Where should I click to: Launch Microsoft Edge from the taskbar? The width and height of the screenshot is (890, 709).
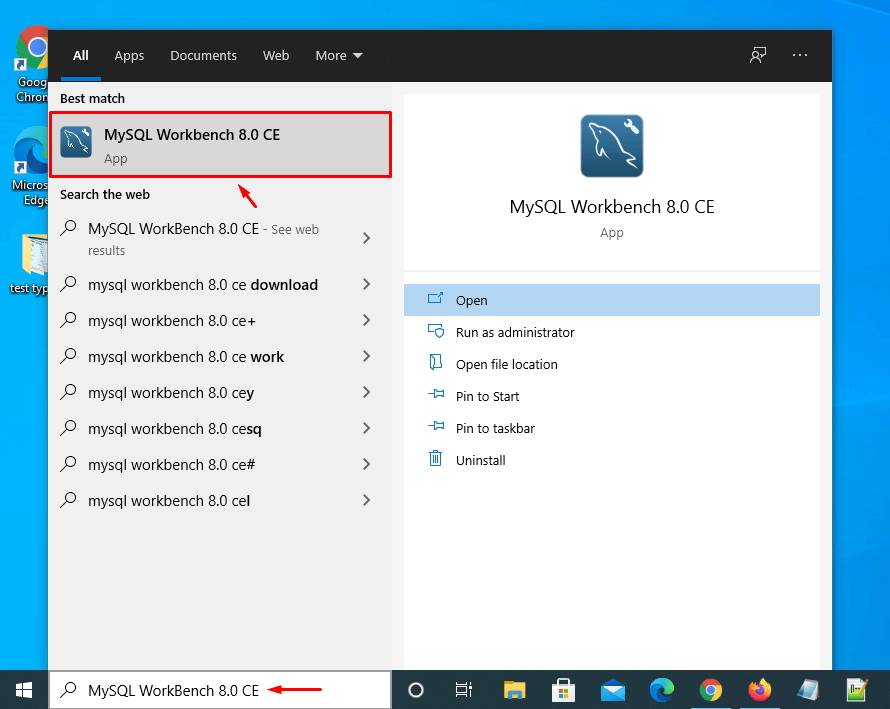pyautogui.click(x=661, y=690)
